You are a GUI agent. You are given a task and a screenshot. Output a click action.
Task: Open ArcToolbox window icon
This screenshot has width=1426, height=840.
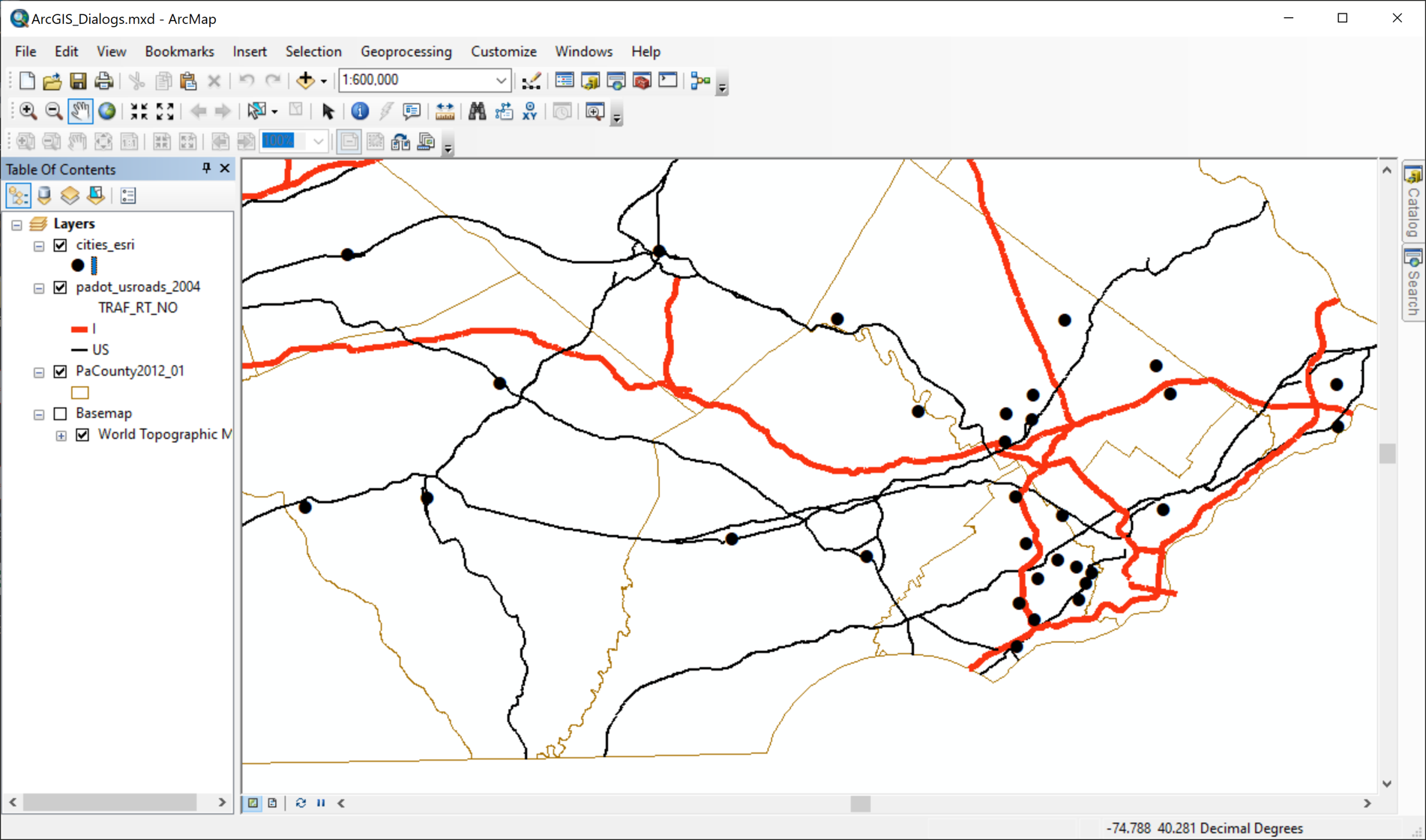pos(642,80)
